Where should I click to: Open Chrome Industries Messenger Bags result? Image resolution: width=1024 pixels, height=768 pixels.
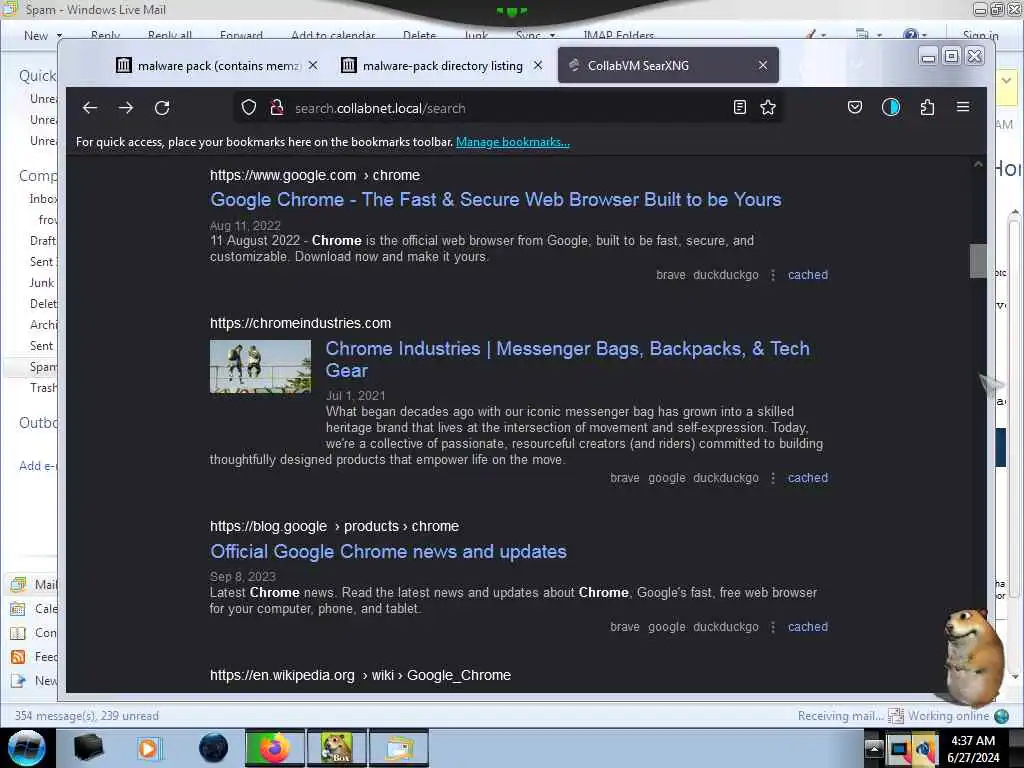pos(568,359)
